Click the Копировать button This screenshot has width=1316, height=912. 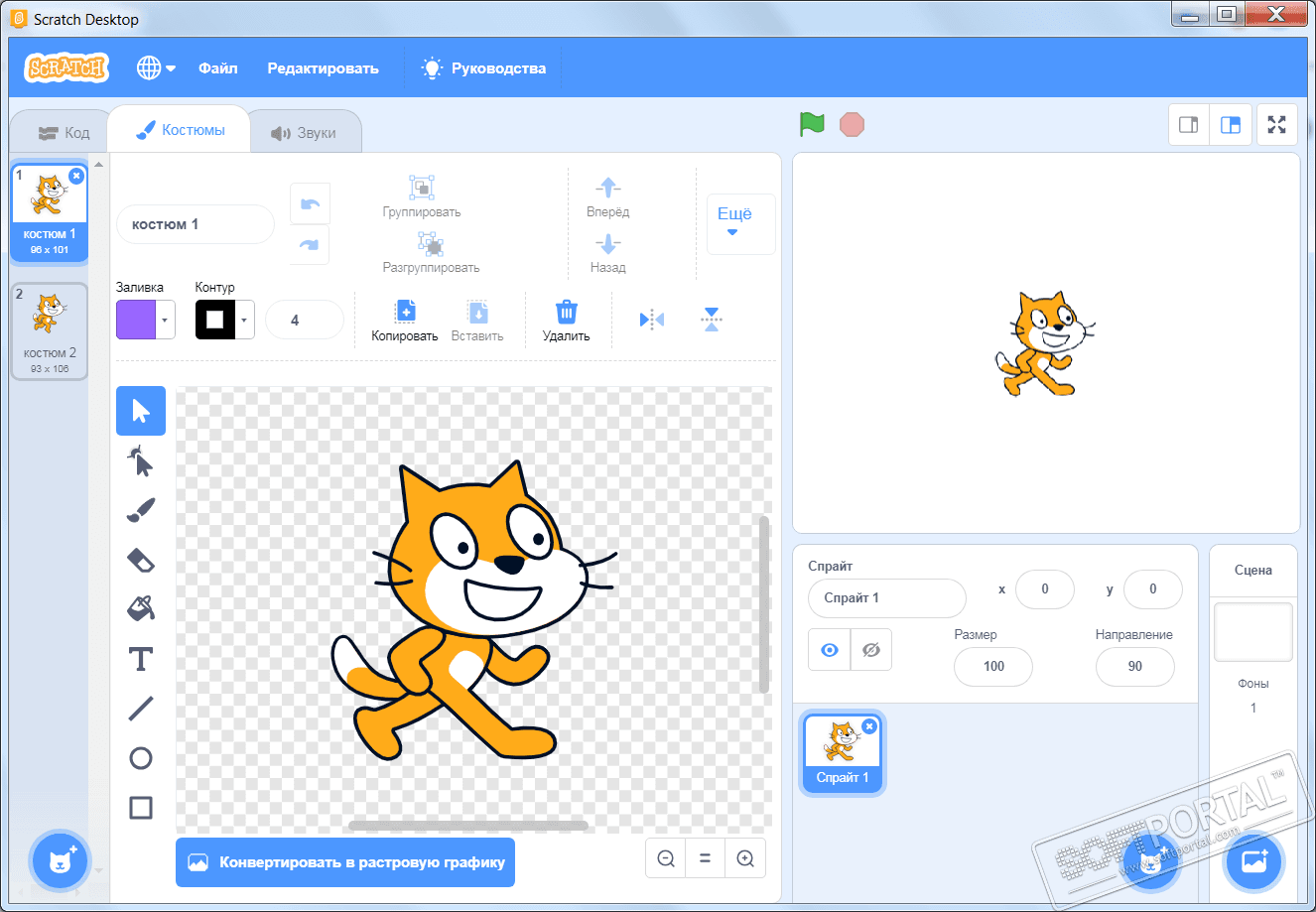point(405,321)
